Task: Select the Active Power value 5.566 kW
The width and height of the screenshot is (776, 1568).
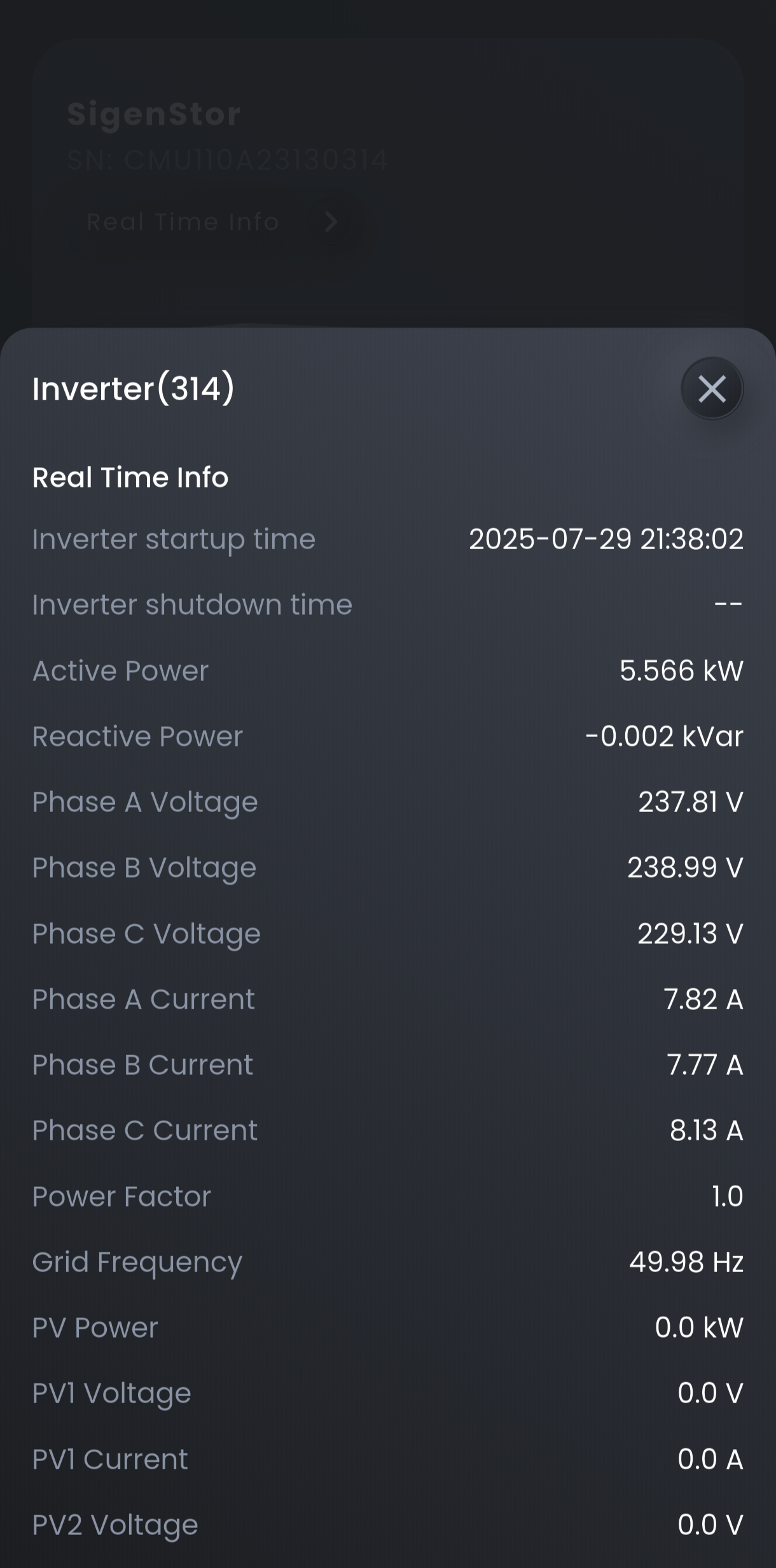Action: [x=681, y=671]
